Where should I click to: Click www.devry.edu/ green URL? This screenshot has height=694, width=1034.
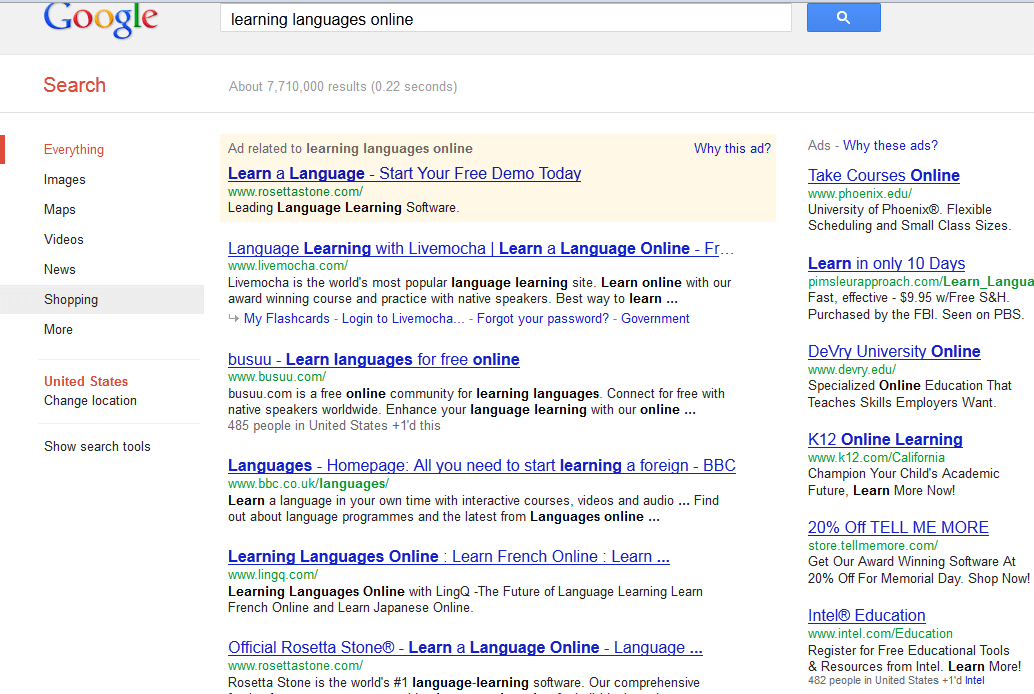(852, 369)
